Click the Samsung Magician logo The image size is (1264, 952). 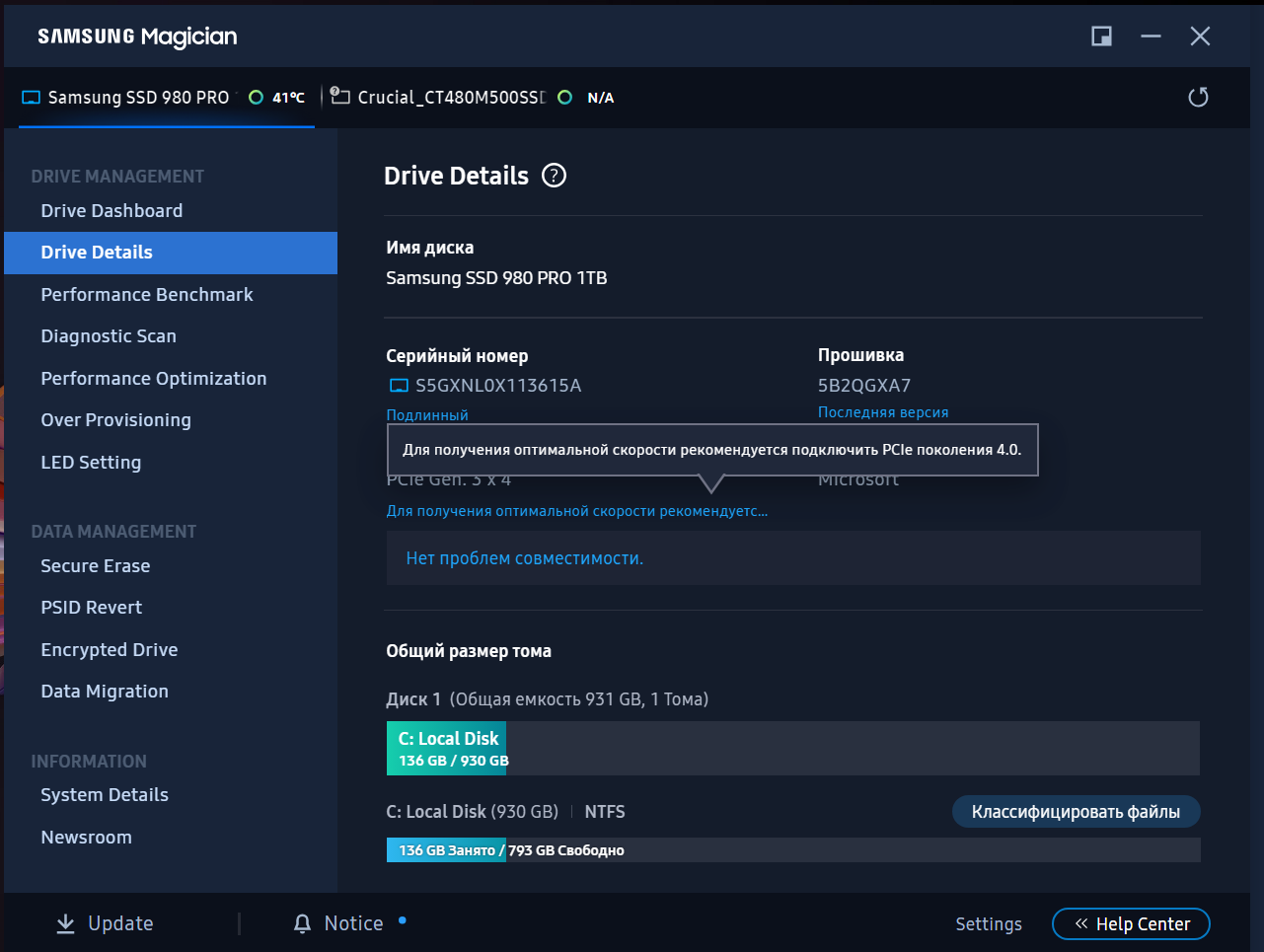click(x=137, y=37)
